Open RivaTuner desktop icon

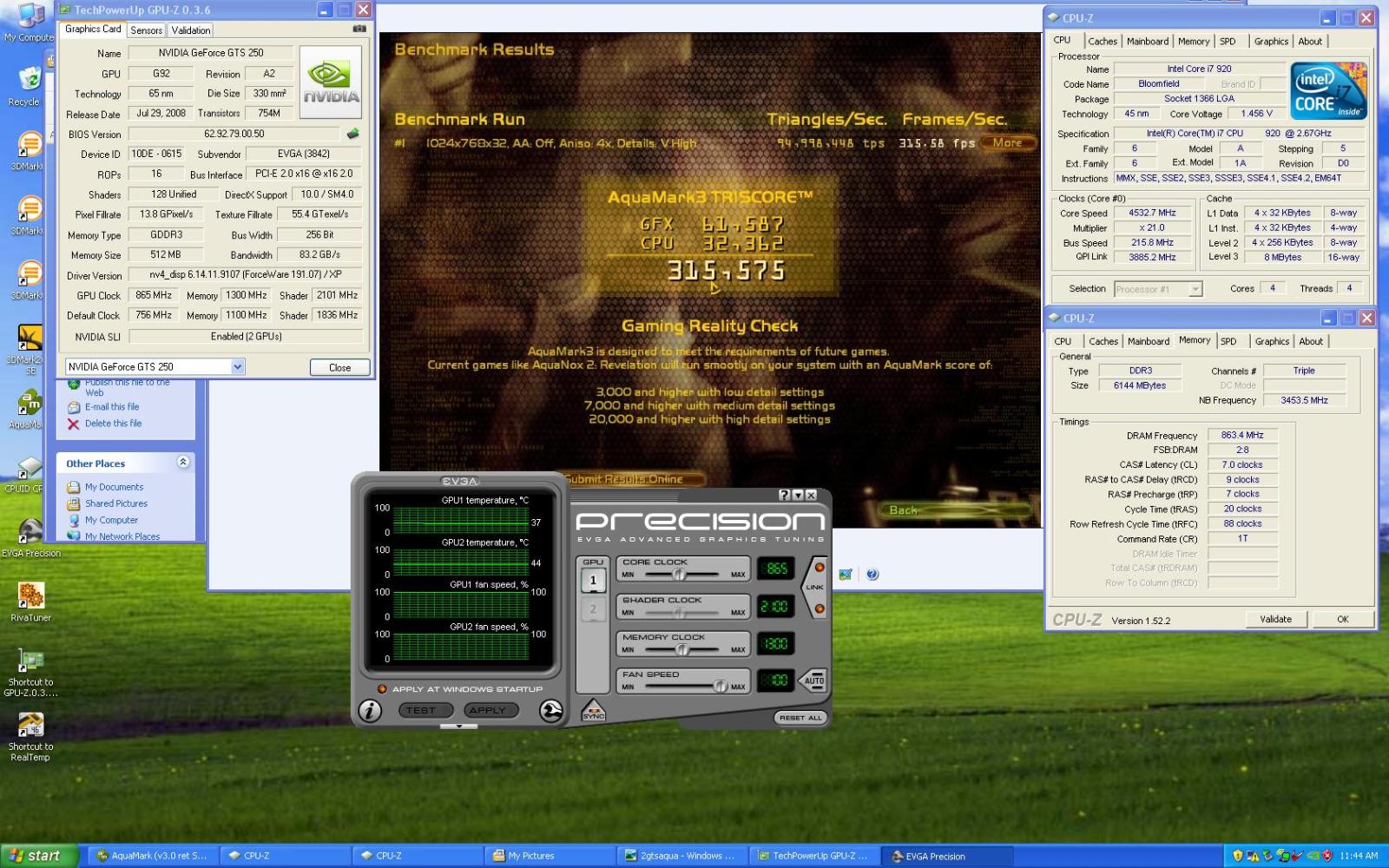pos(31,601)
